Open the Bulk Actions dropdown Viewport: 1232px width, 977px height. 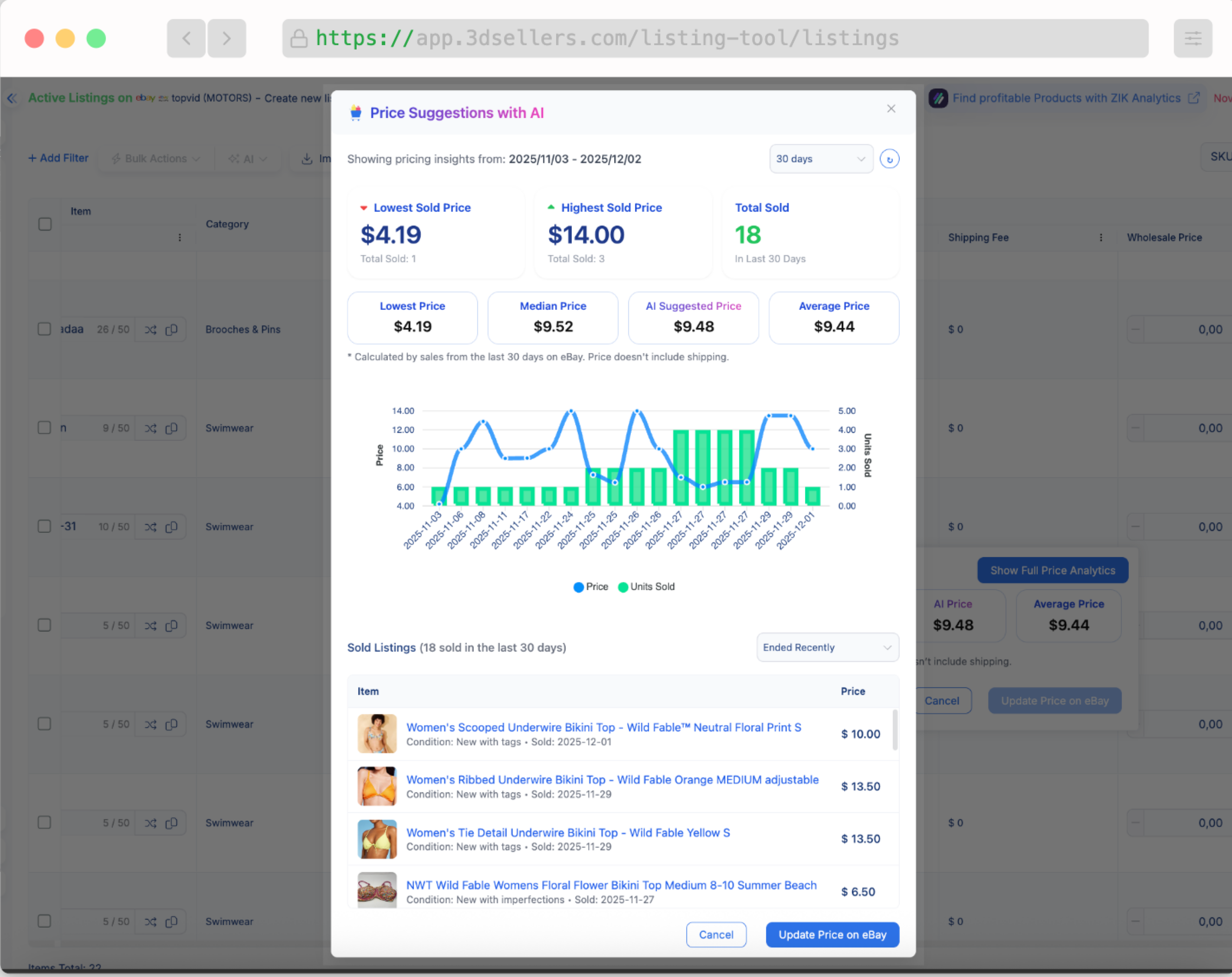coord(155,159)
